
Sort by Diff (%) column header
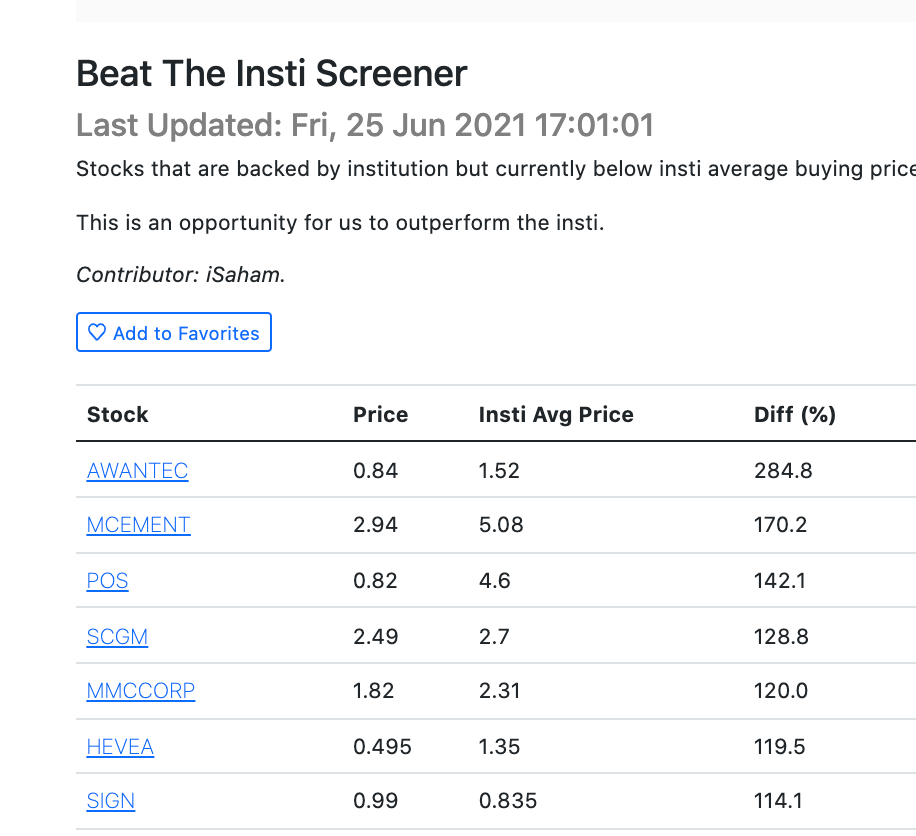pyautogui.click(x=794, y=415)
